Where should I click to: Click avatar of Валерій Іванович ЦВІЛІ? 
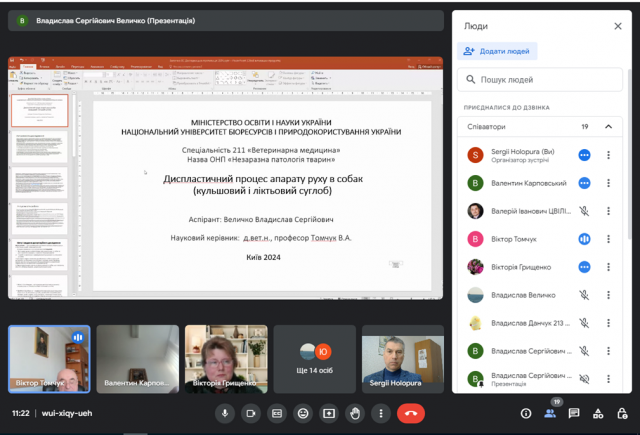(x=475, y=211)
